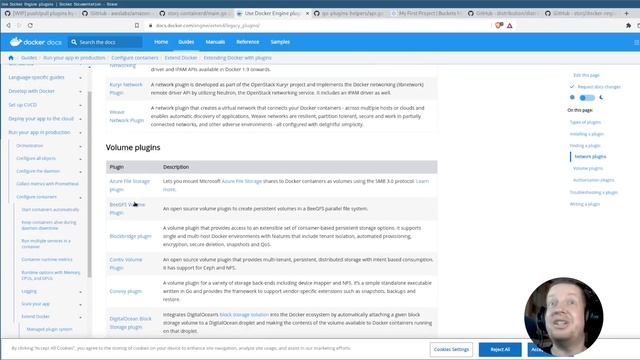
Task: Reload the page with the refresh icon
Action: pos(30,25)
